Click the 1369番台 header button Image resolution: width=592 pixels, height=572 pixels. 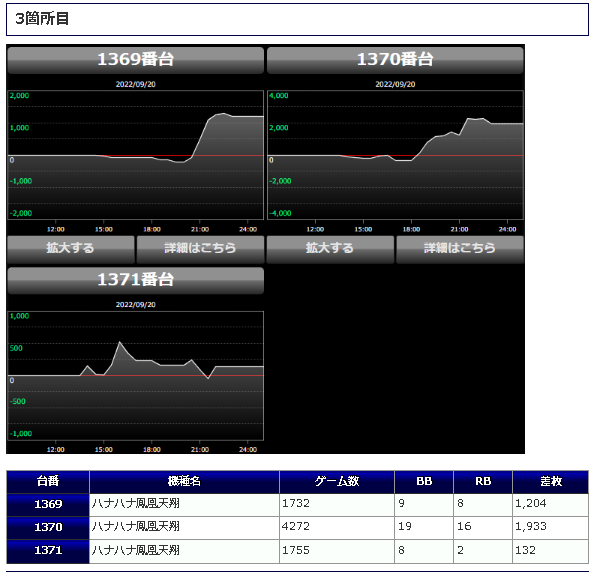coord(136,60)
